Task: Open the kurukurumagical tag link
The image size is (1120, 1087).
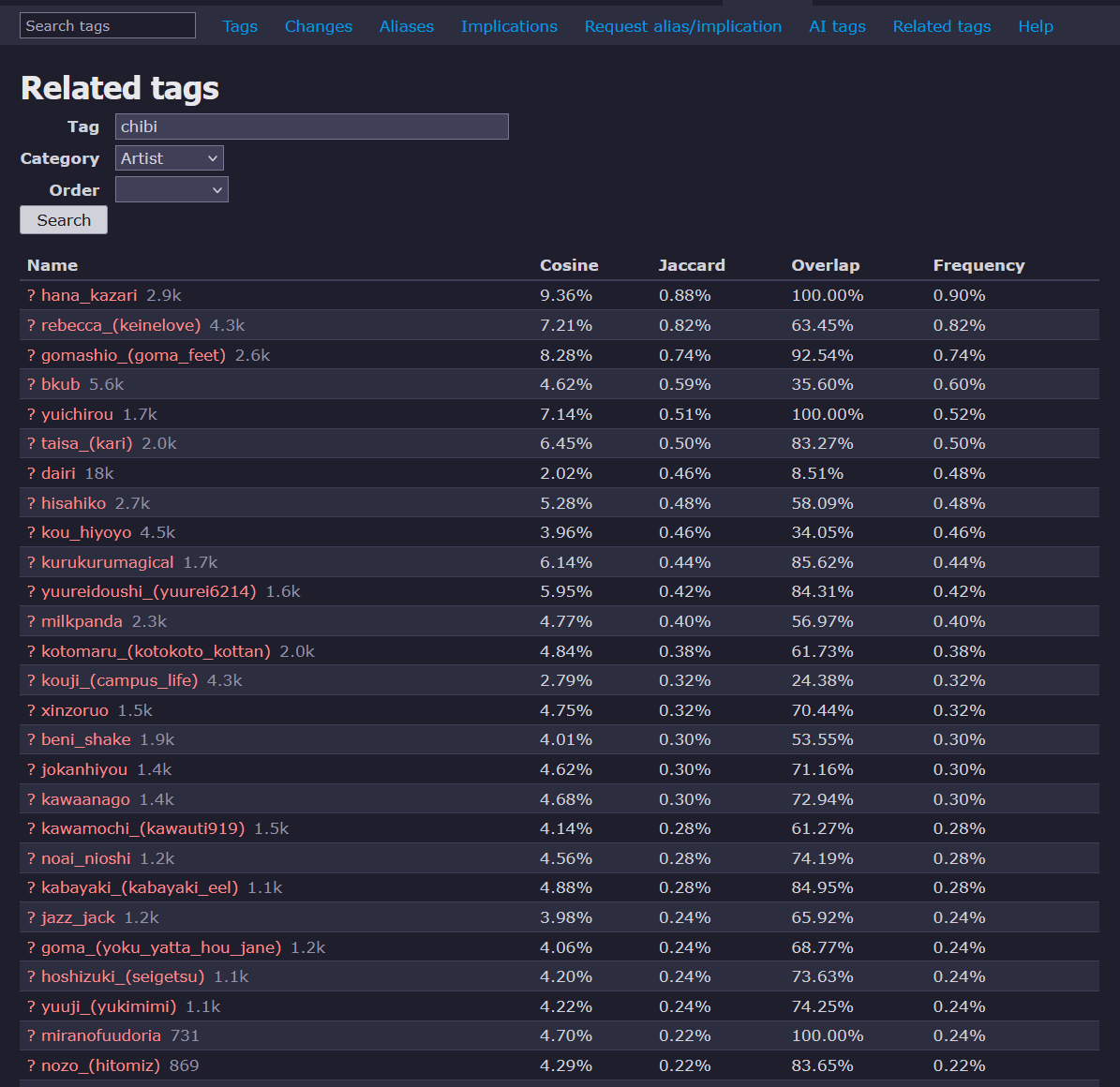Action: pos(107,563)
